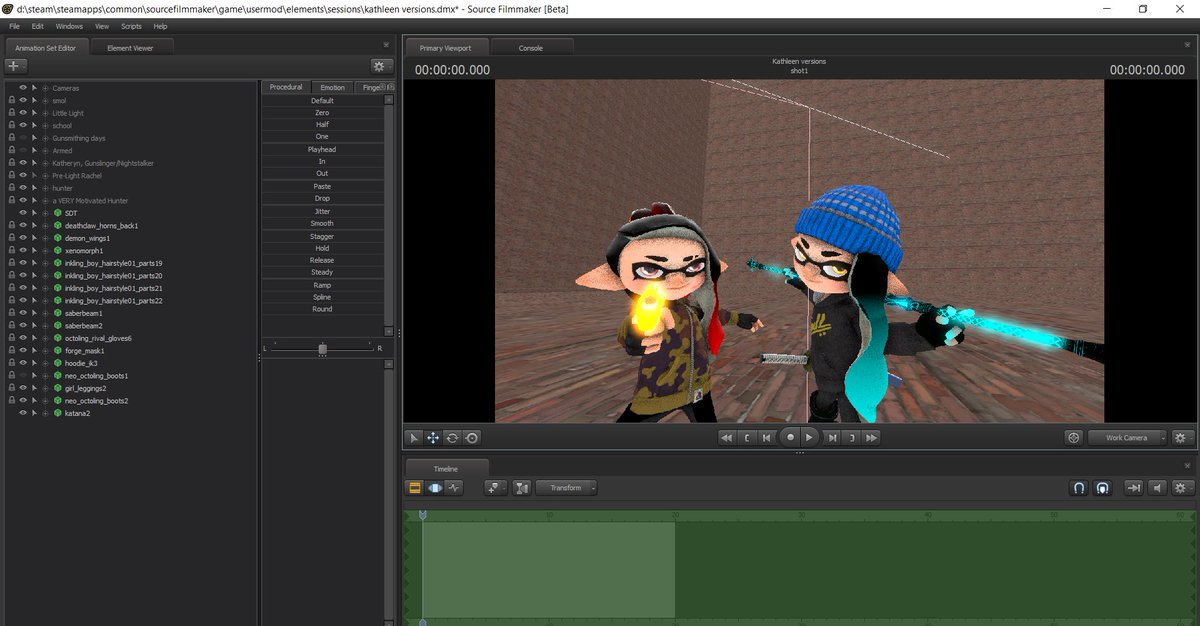Jump to last frame with fast-forward button
1200x626 pixels.
click(x=872, y=437)
